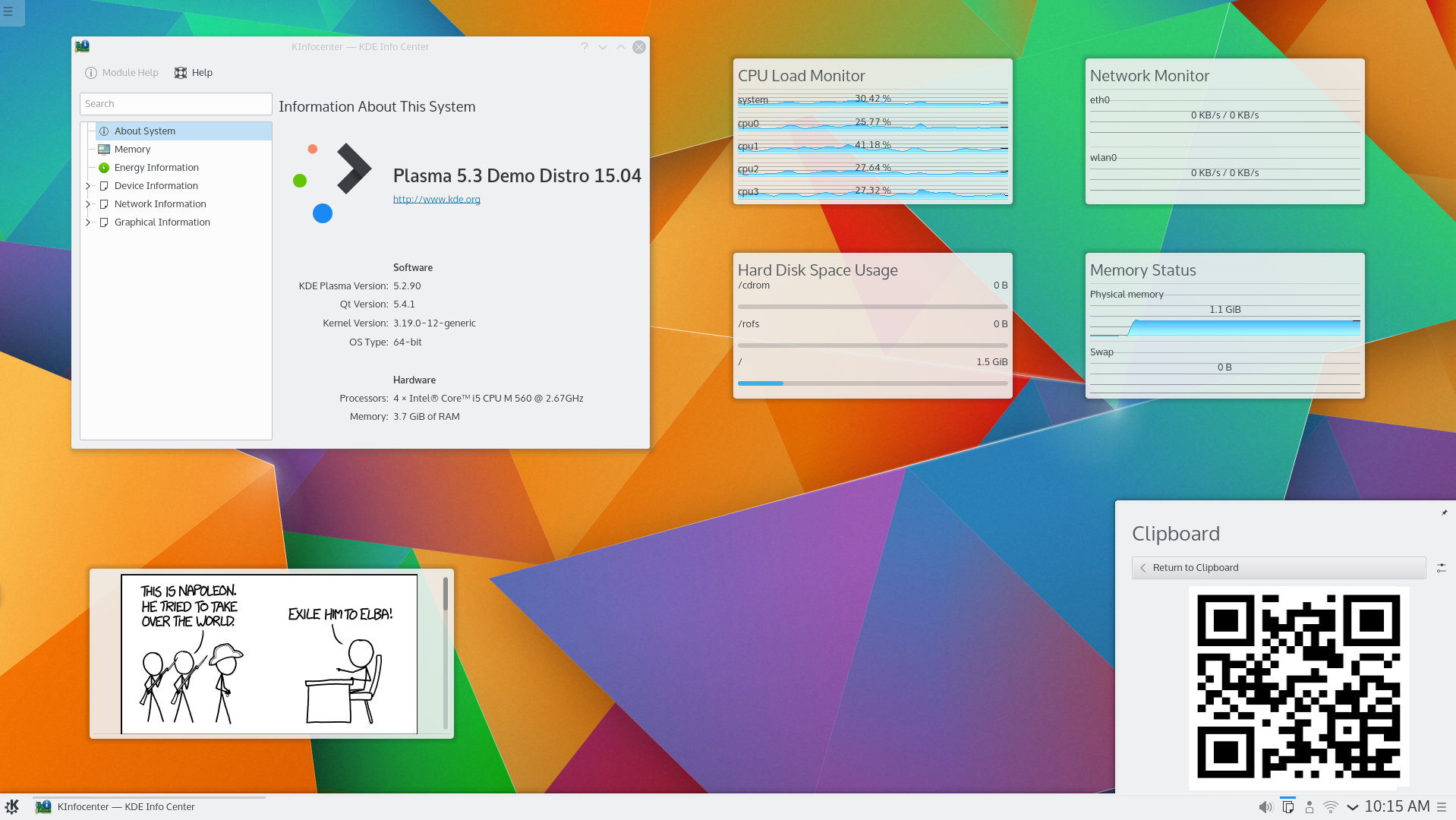
Task: Select Energy Information in the sidebar
Action: [156, 168]
